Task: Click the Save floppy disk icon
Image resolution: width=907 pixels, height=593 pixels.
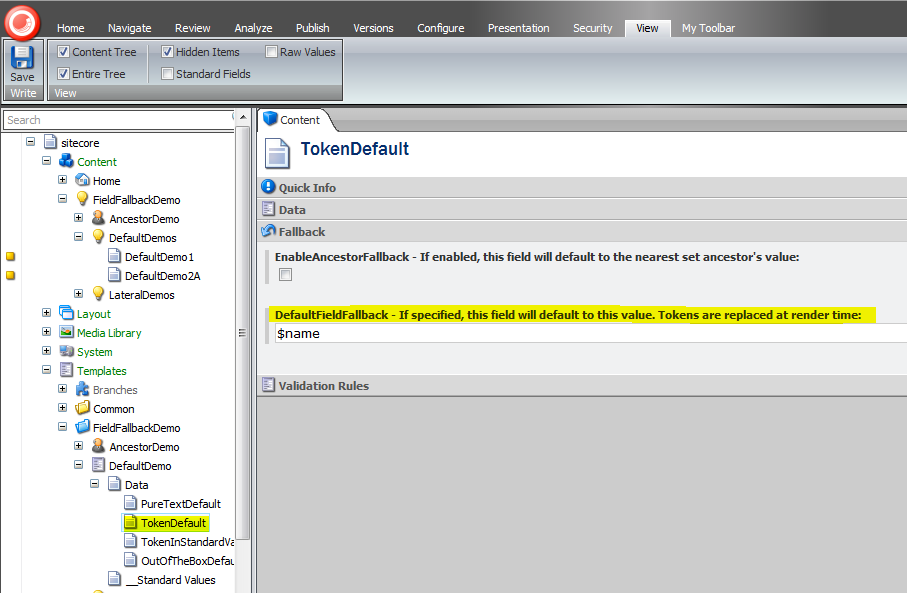Action: coord(23,57)
